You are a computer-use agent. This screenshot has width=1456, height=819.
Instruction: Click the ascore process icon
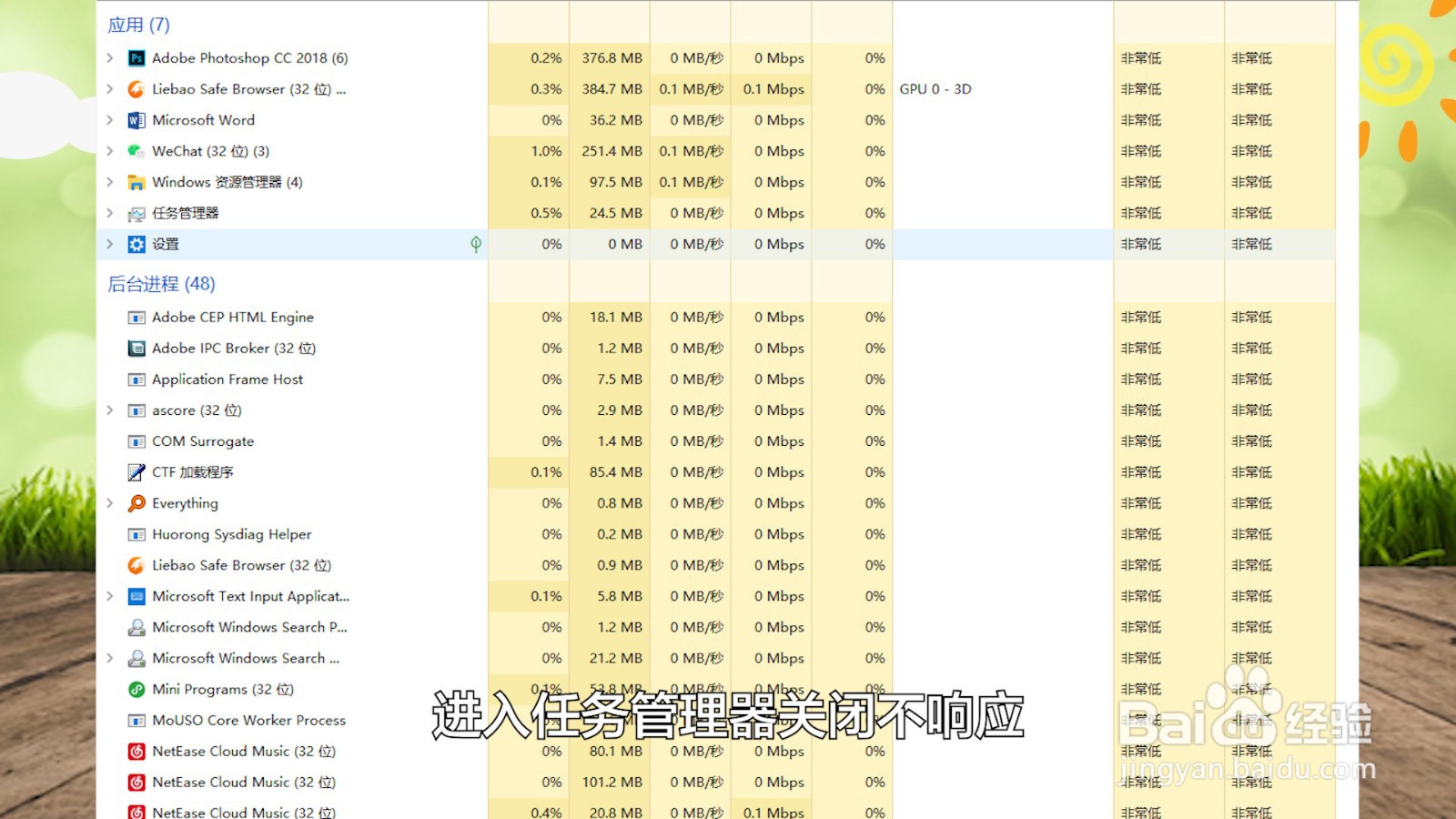click(x=136, y=410)
